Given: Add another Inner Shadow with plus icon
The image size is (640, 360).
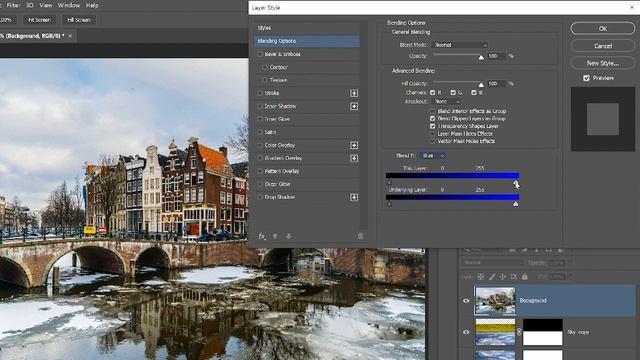Looking at the screenshot, I should tap(354, 107).
